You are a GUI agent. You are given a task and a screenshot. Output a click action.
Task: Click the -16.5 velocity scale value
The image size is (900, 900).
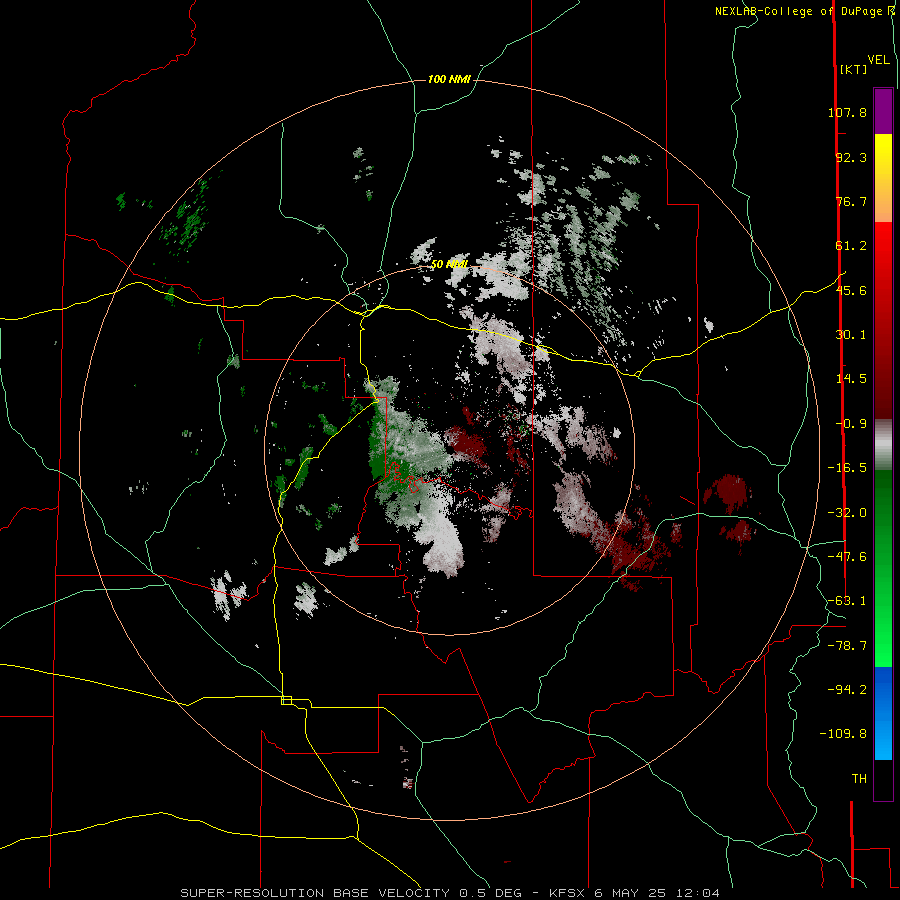pos(847,468)
